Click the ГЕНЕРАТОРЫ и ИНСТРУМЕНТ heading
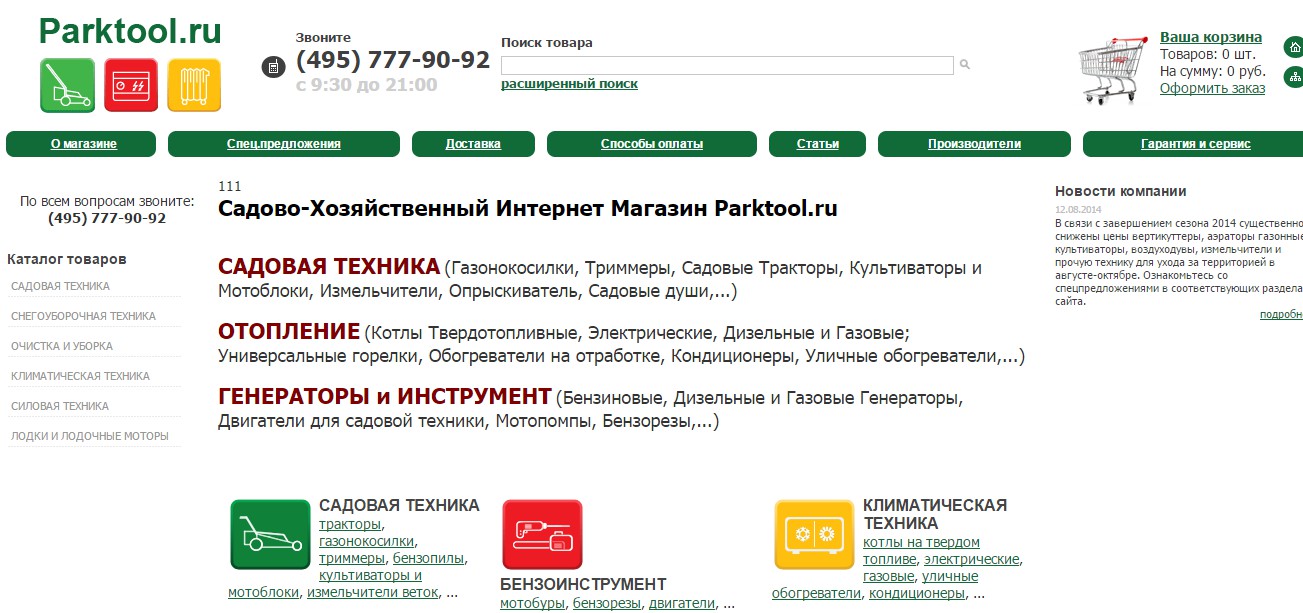Viewport: 1303px width, 613px height. click(x=385, y=396)
